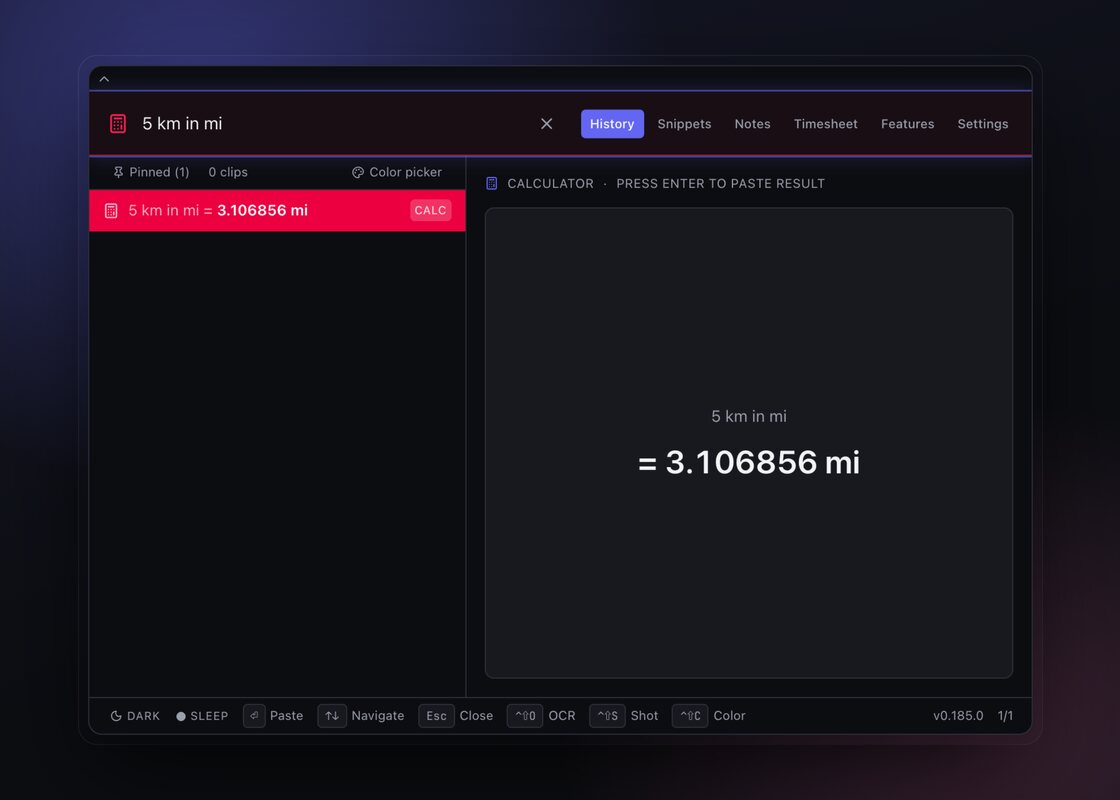Click the '= 3.106856 mi' result in the preview
Screen dimensions: 1120x800
coord(749,462)
